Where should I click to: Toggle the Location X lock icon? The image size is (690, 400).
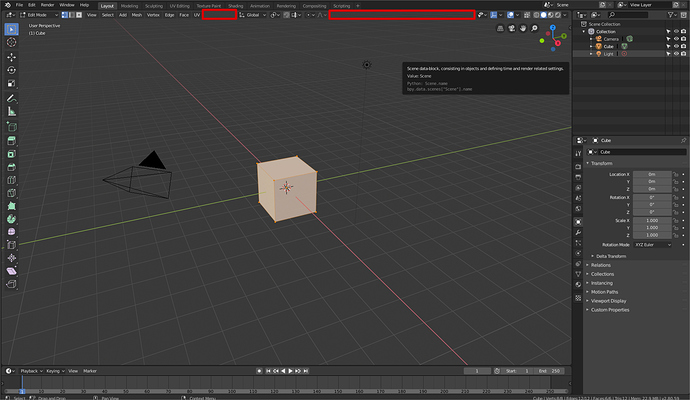click(x=675, y=174)
